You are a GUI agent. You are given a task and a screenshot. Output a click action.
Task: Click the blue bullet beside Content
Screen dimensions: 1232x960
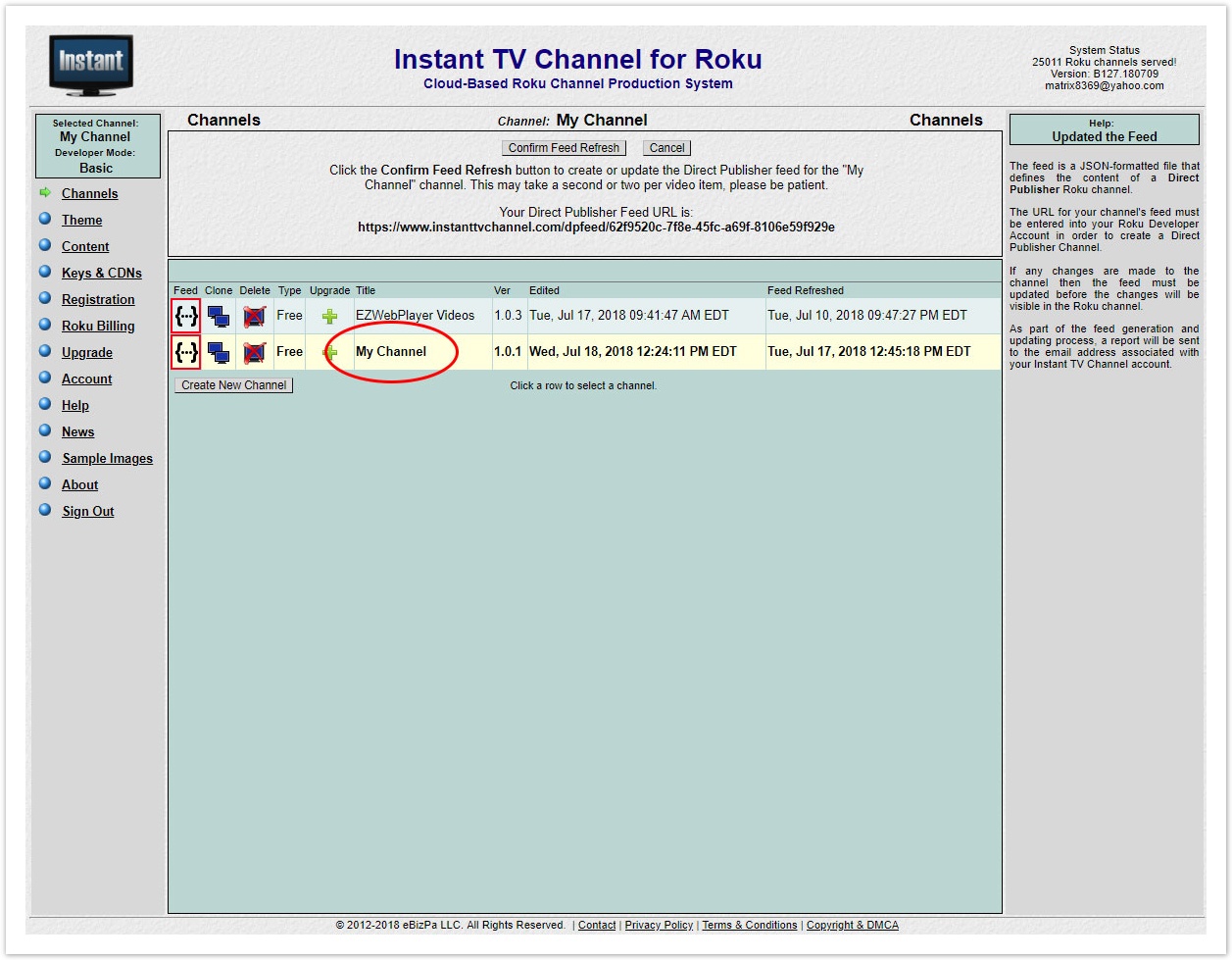click(x=45, y=245)
